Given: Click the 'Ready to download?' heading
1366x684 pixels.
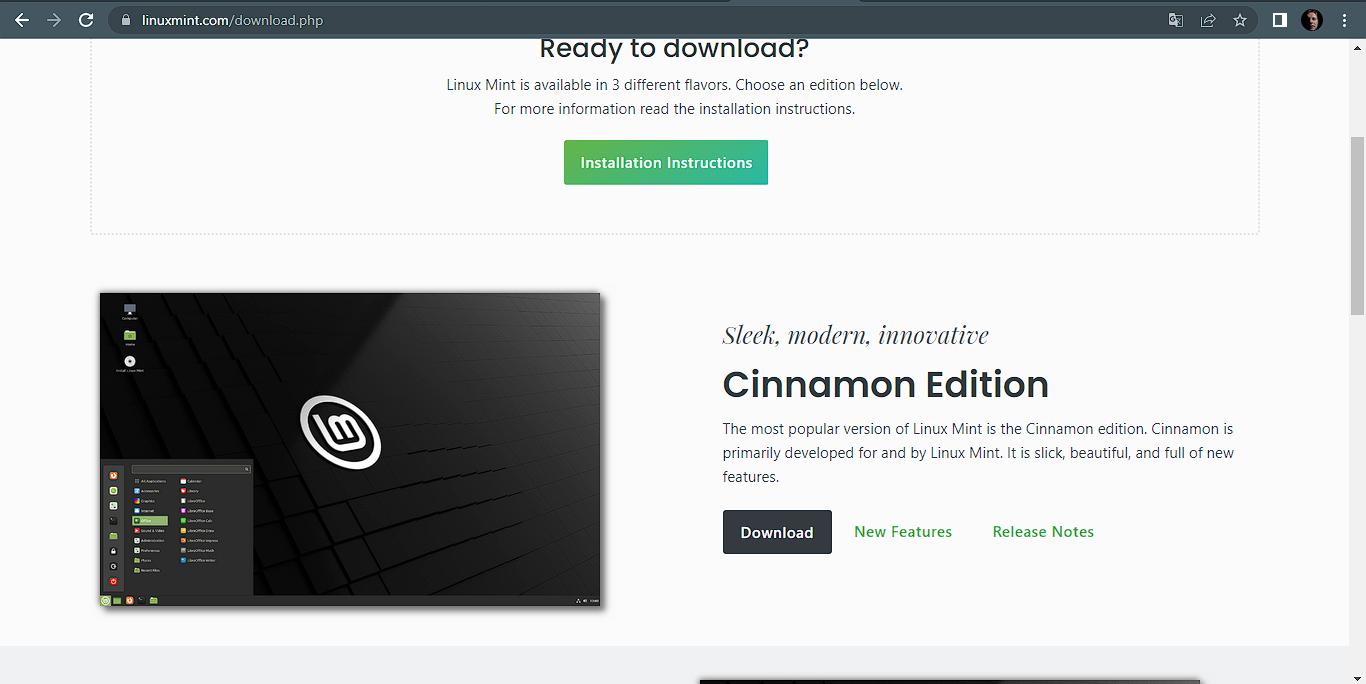Looking at the screenshot, I should tap(674, 48).
